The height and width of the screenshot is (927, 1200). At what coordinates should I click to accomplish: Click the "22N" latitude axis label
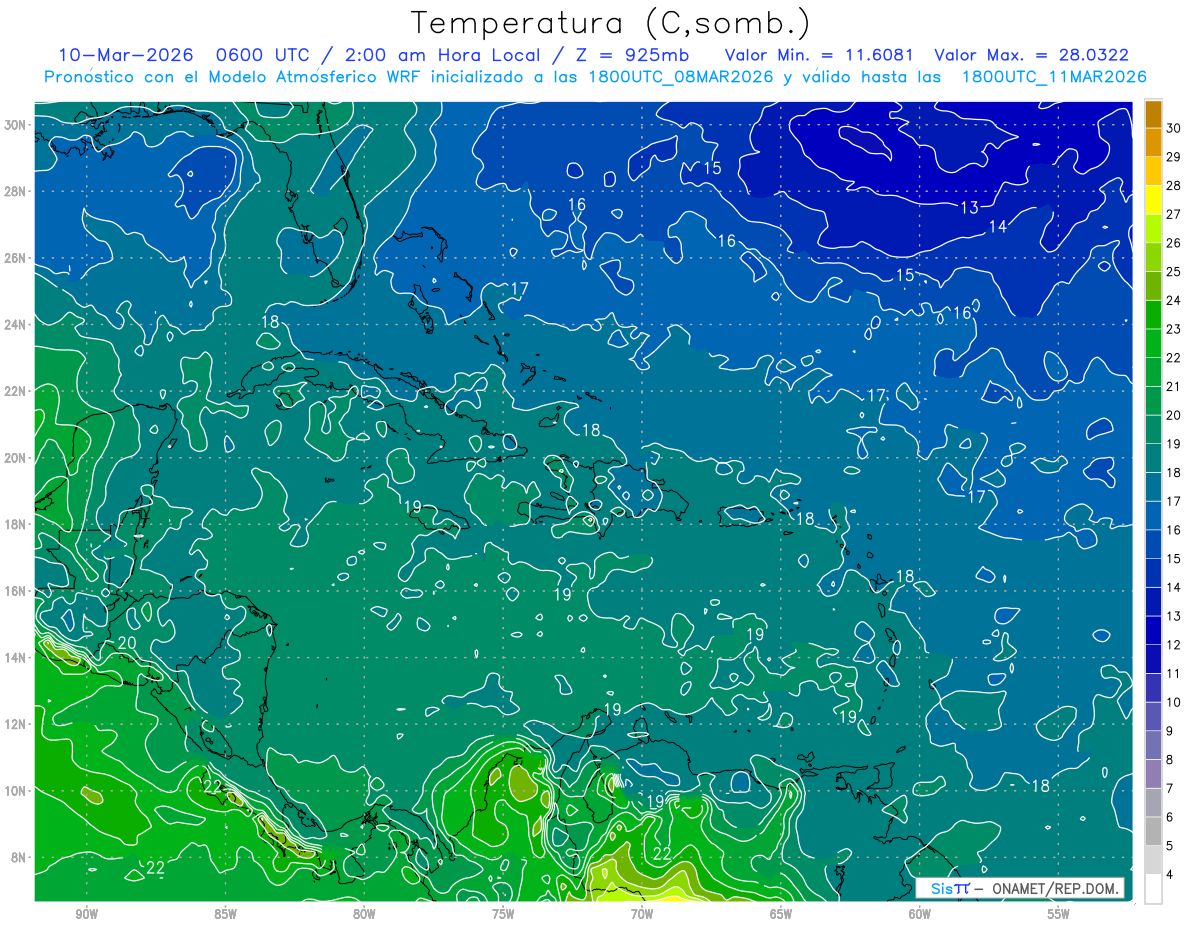point(15,391)
